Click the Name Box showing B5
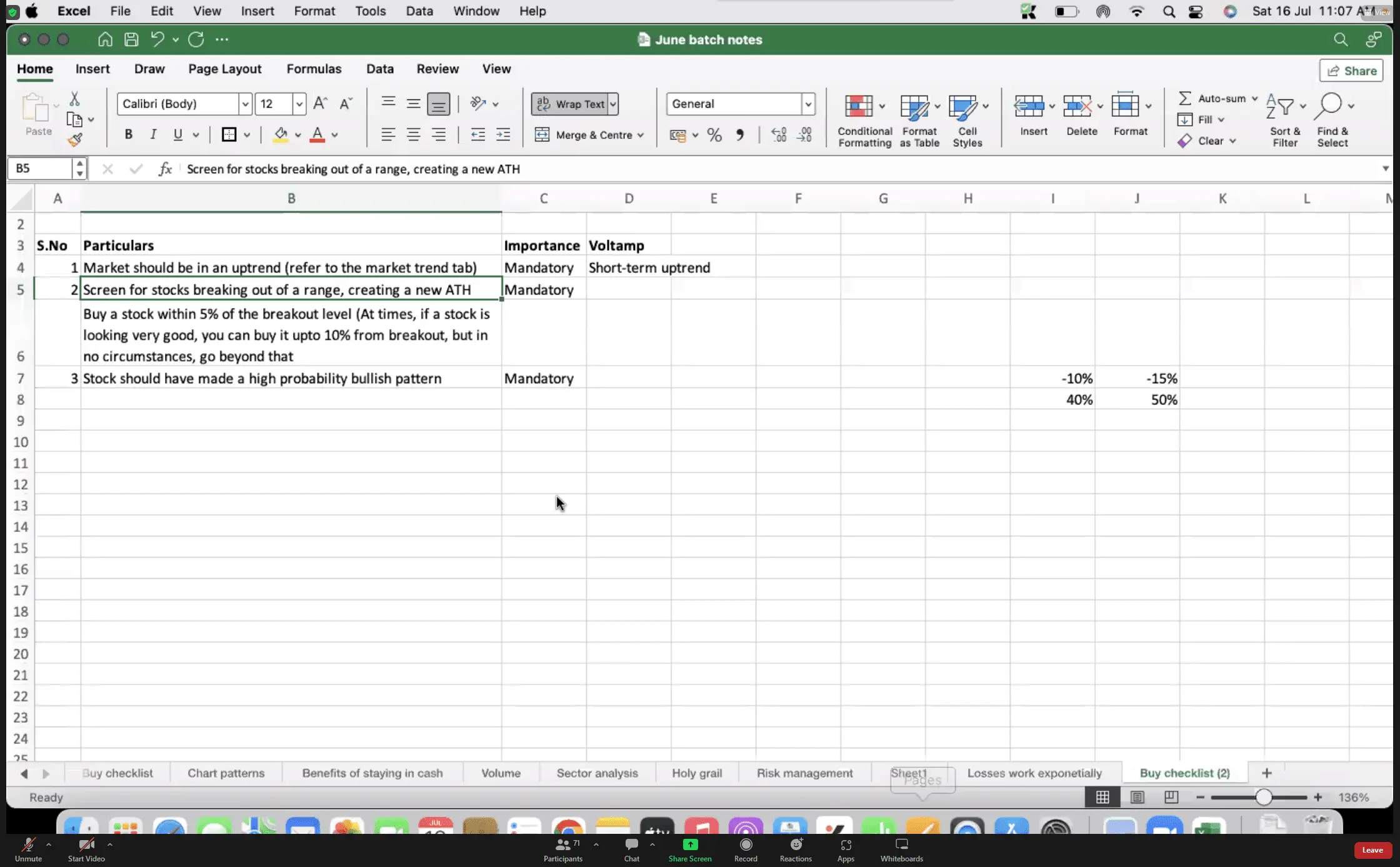 point(41,169)
